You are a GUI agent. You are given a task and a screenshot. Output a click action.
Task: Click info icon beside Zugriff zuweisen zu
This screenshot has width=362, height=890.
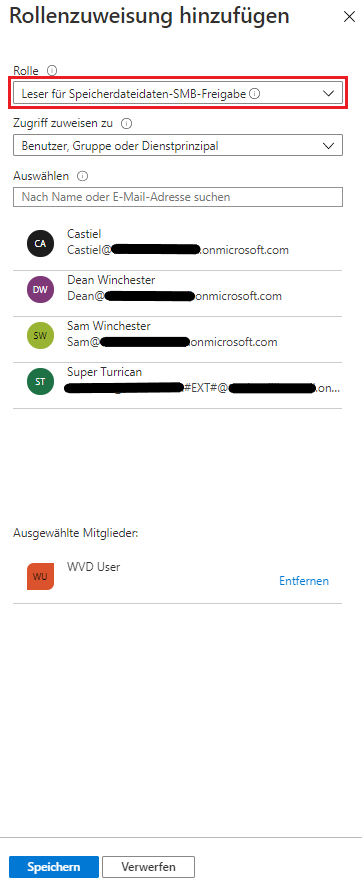click(x=127, y=123)
